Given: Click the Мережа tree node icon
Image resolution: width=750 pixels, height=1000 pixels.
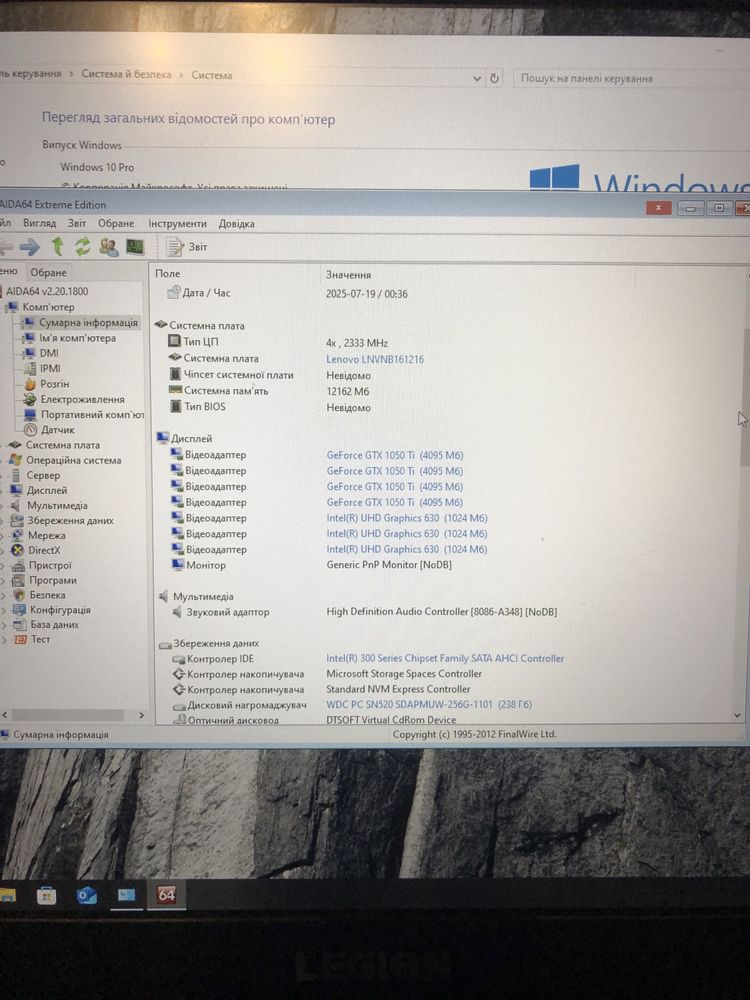Looking at the screenshot, I should tap(18, 535).
